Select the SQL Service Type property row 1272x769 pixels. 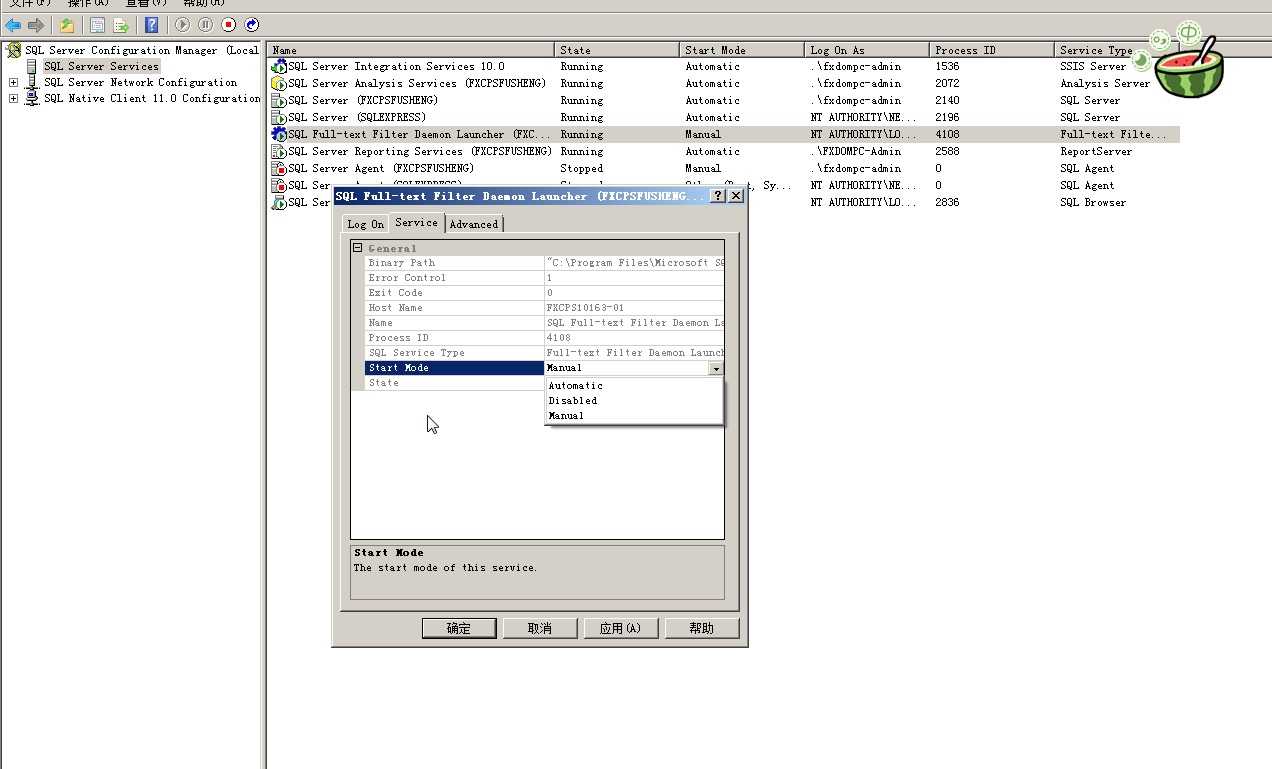544,353
